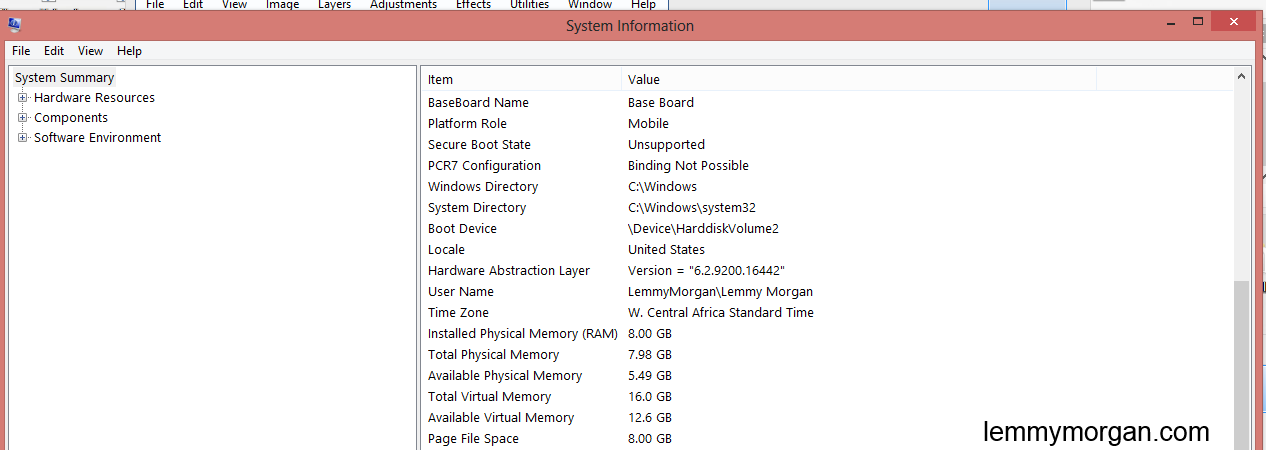
Task: Select the BaseBoard Name row
Action: 827,103
